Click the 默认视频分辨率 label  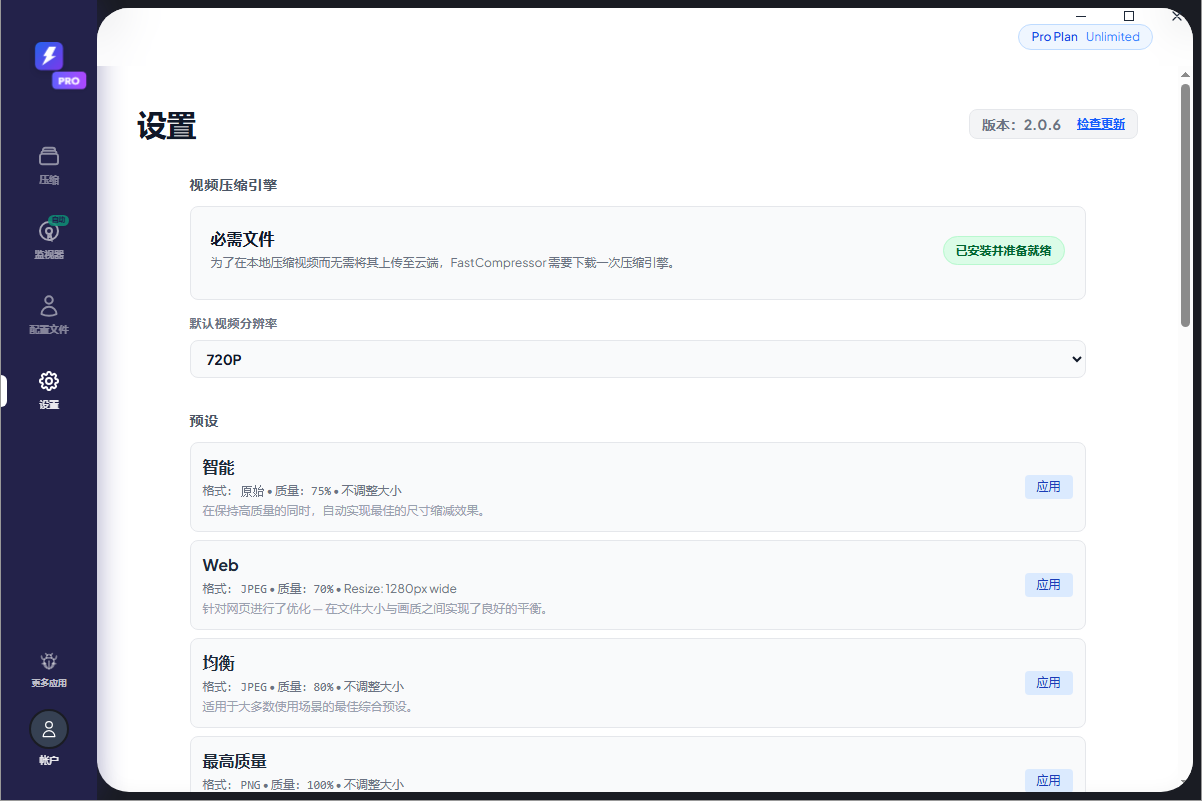[233, 324]
